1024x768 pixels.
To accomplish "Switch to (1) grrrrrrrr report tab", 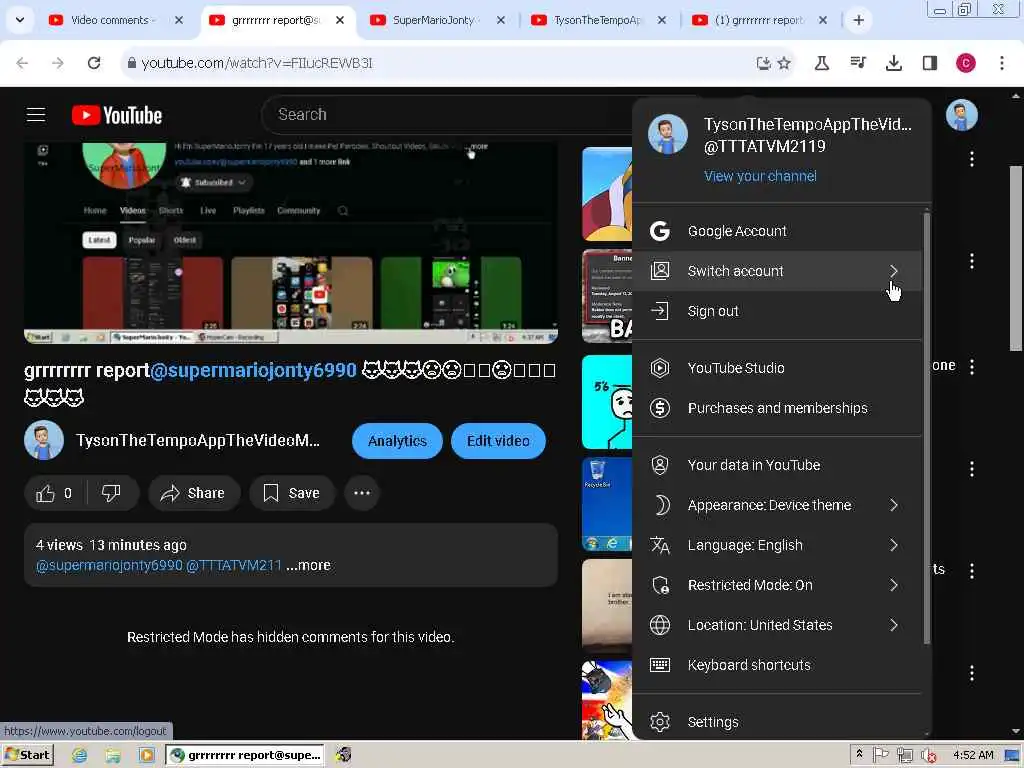I will 758,20.
